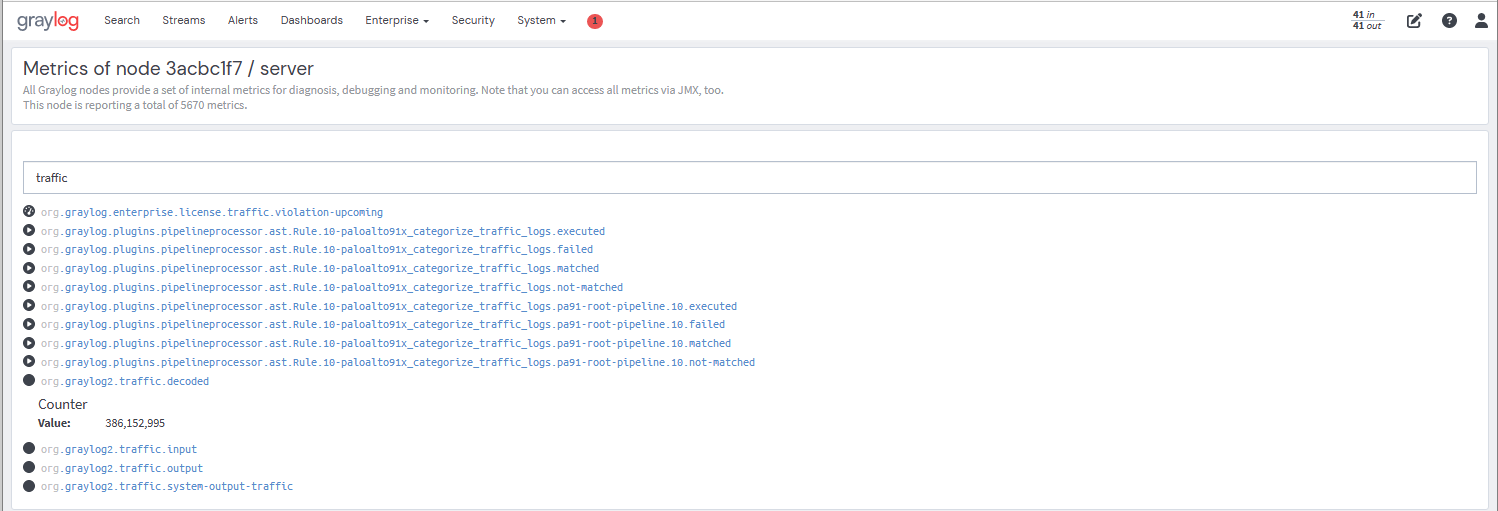The height and width of the screenshot is (511, 1498).
Task: Open the Streams page
Action: pyautogui.click(x=184, y=20)
